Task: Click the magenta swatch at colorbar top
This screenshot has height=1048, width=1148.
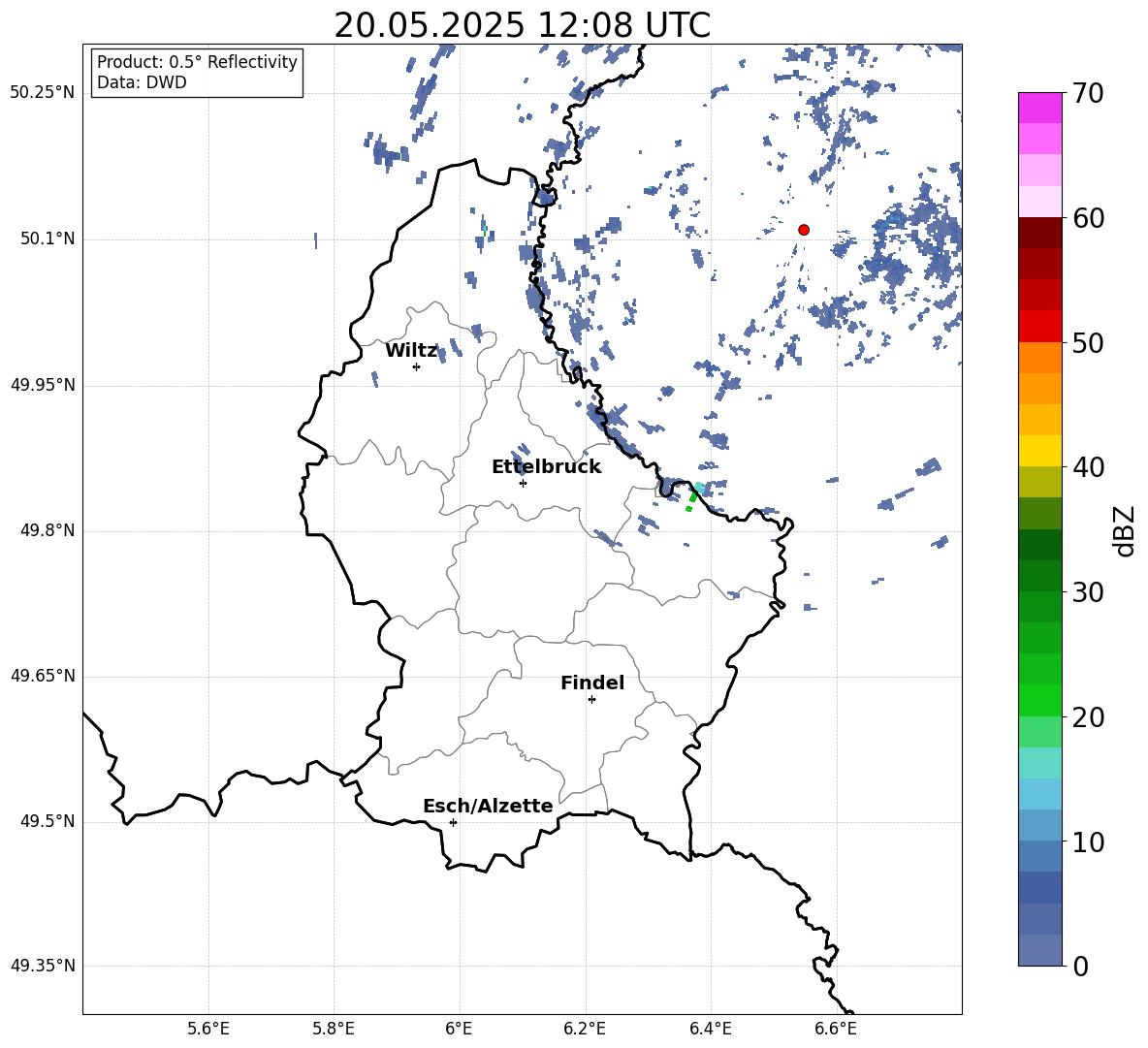Action: [1040, 108]
